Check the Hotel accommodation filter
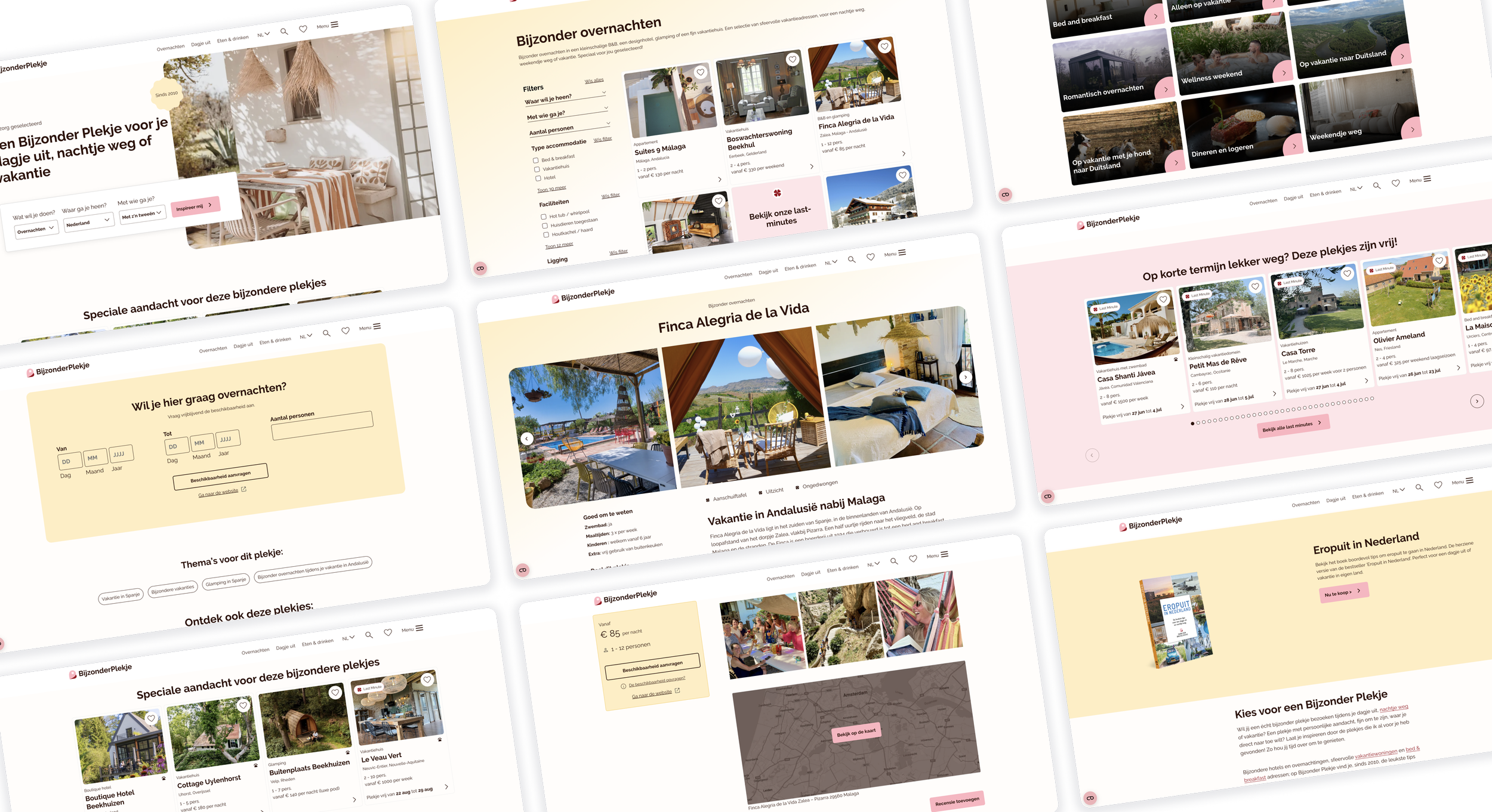Screen dimensions: 1492x812 [x=538, y=178]
